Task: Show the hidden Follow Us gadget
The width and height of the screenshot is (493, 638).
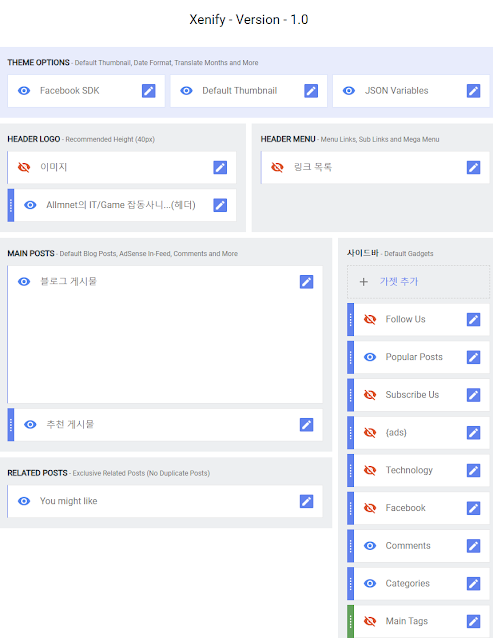Action: pyautogui.click(x=370, y=319)
